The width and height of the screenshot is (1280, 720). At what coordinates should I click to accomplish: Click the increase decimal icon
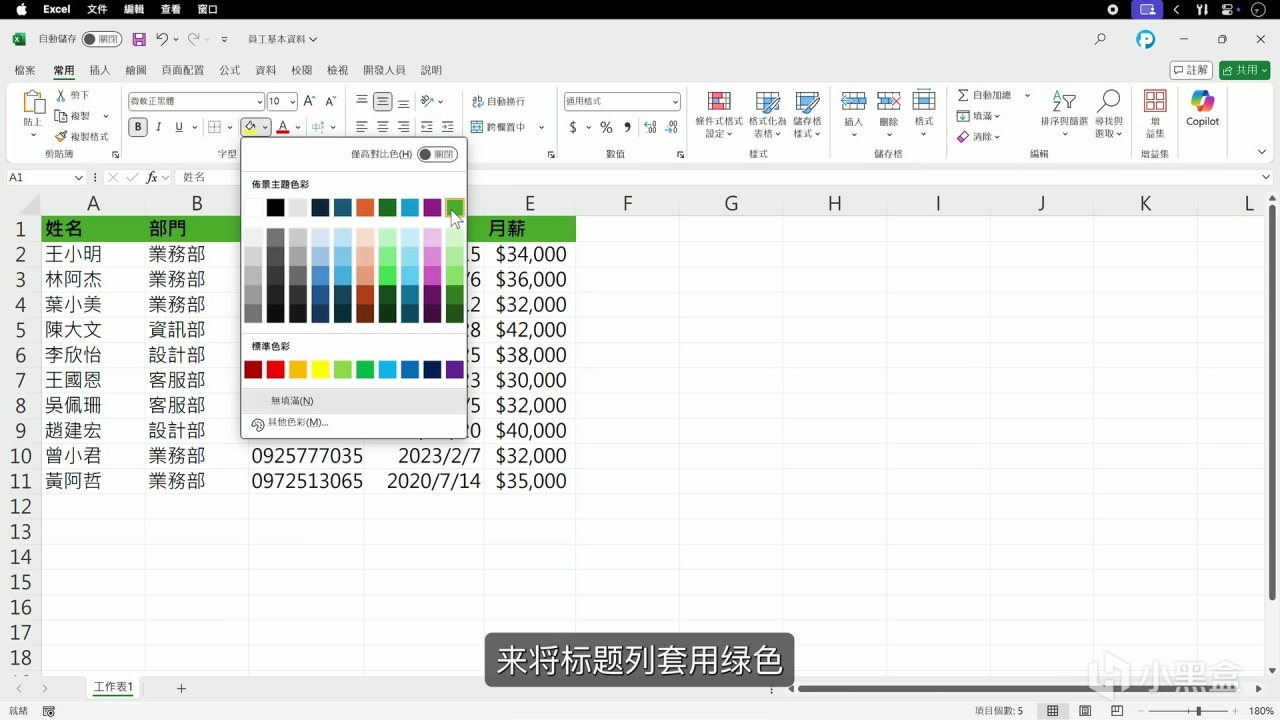pos(650,127)
